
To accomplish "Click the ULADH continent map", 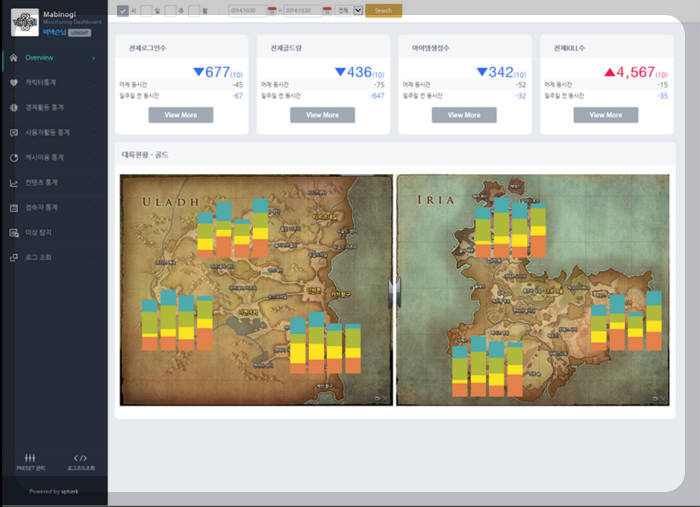I will tap(256, 290).
